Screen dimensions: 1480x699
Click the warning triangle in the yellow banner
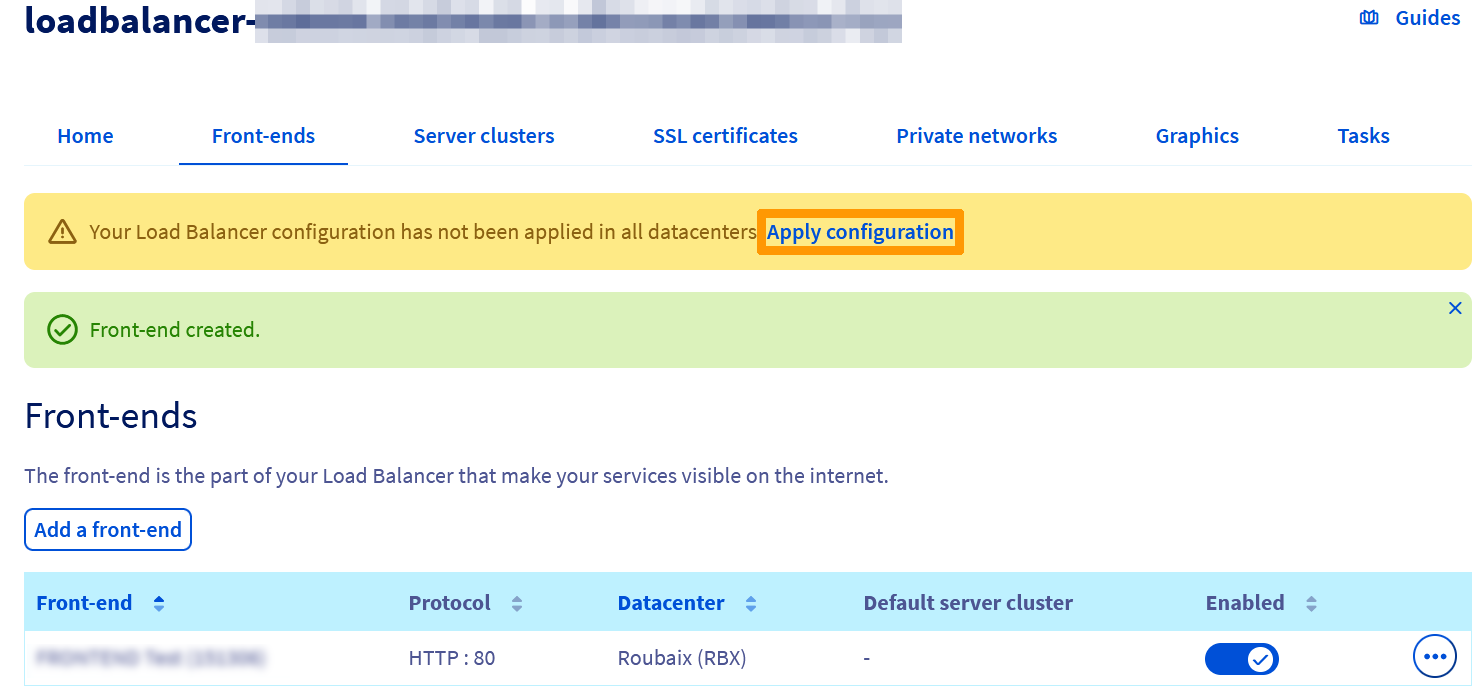pyautogui.click(x=62, y=231)
